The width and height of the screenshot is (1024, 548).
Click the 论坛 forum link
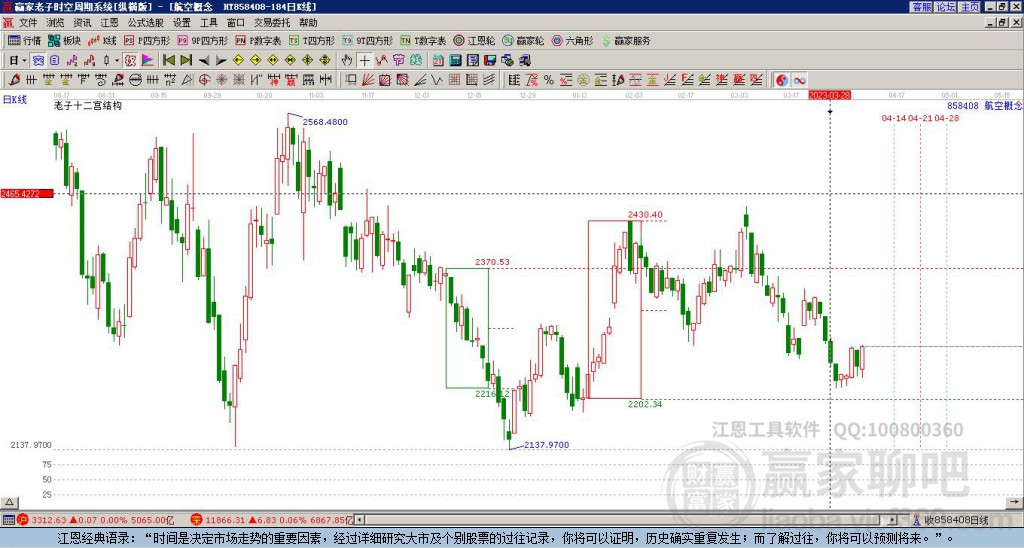[x=946, y=7]
